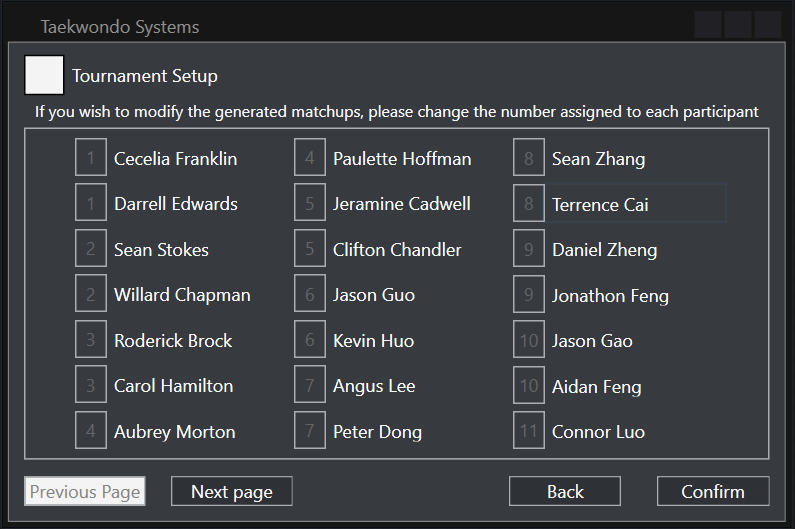Edit match number for Cecelia Franklin
This screenshot has width=795, height=529.
(x=91, y=158)
